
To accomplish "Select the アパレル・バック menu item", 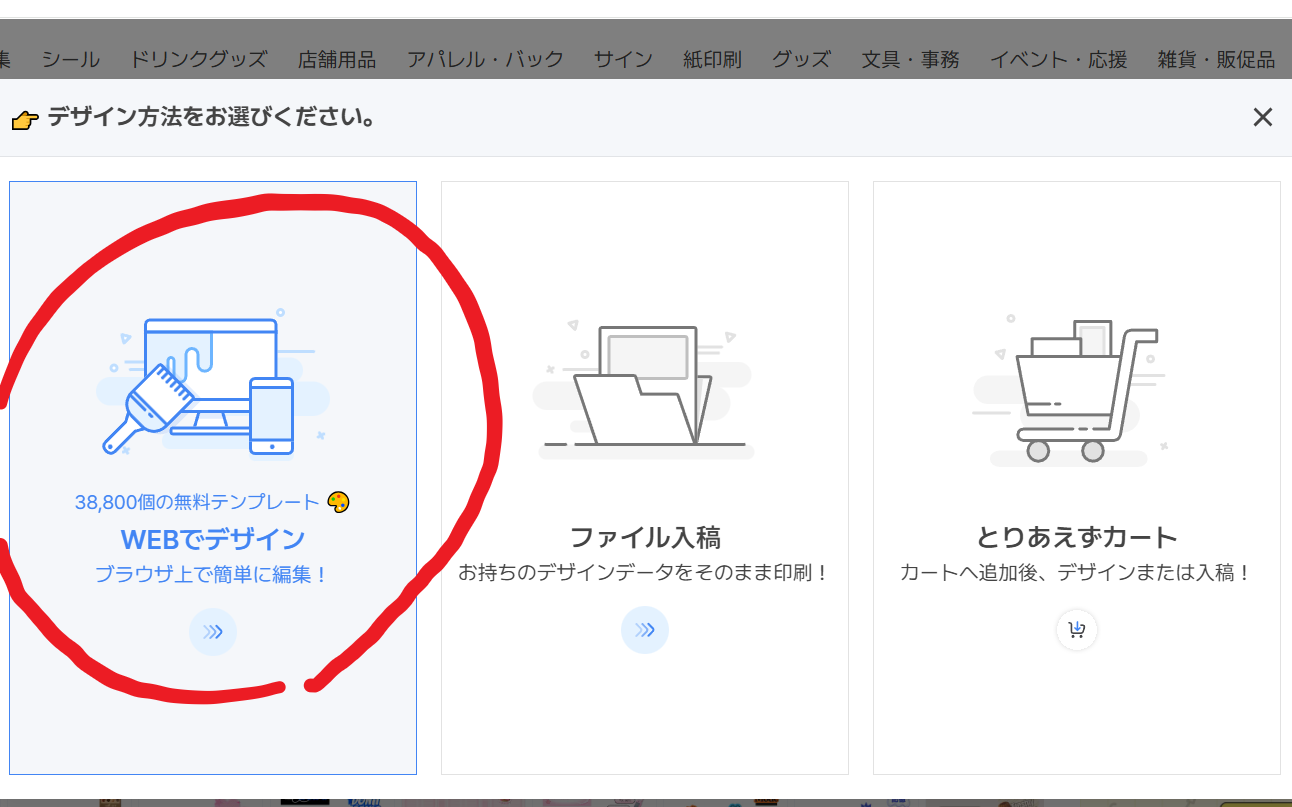I will [485, 60].
